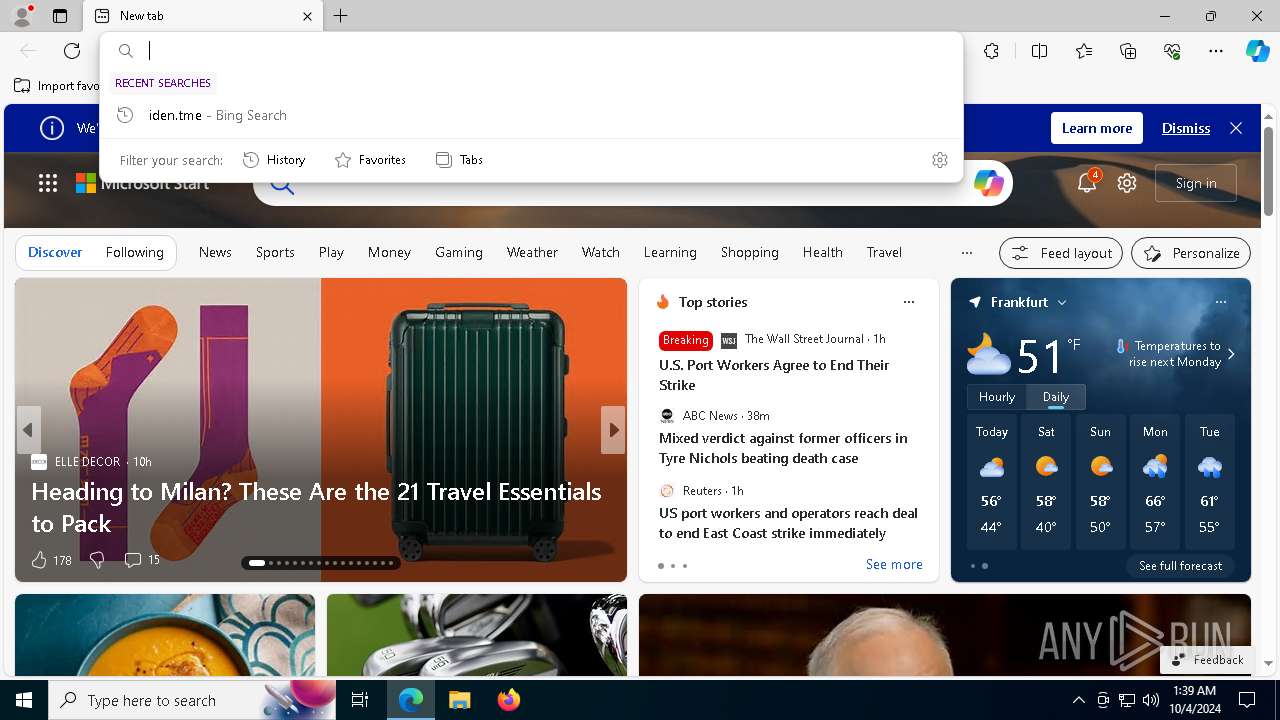Open the profile avatar icon

coord(21,16)
